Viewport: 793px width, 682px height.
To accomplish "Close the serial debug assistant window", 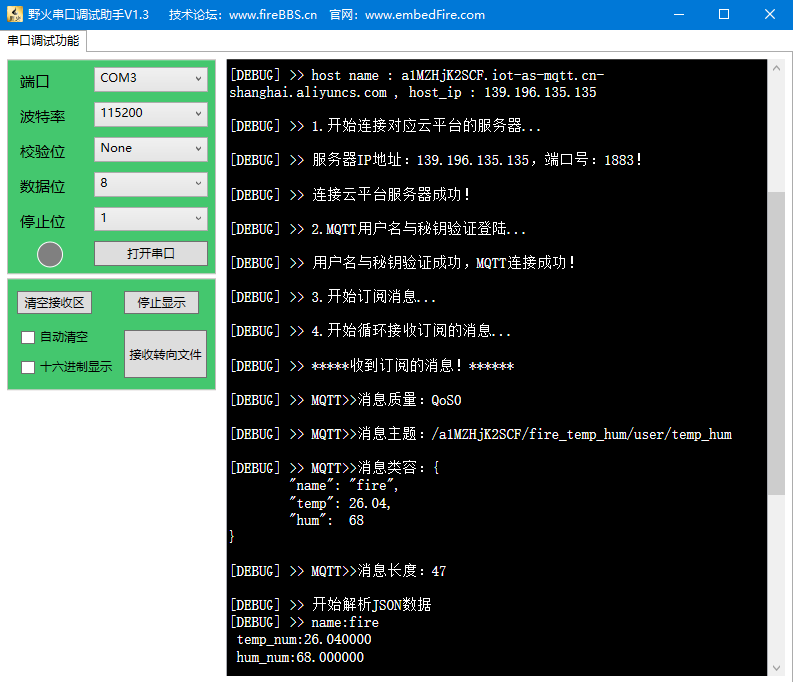I will click(x=769, y=14).
